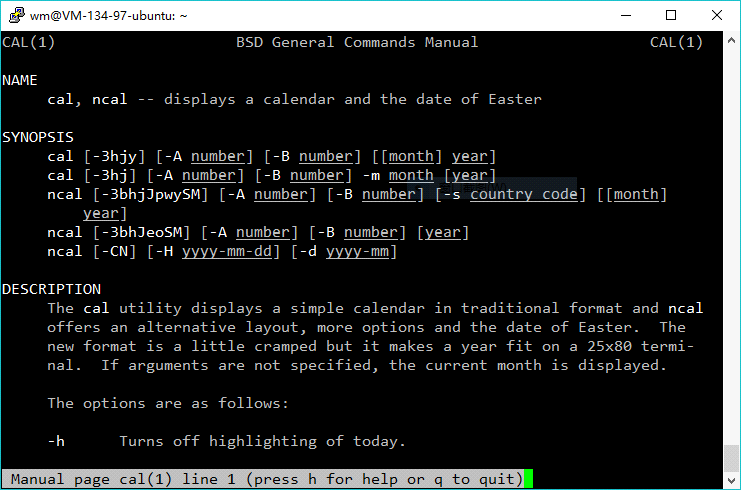
Task: Click the top-left "CAL(1)" header text
Action: point(29,42)
